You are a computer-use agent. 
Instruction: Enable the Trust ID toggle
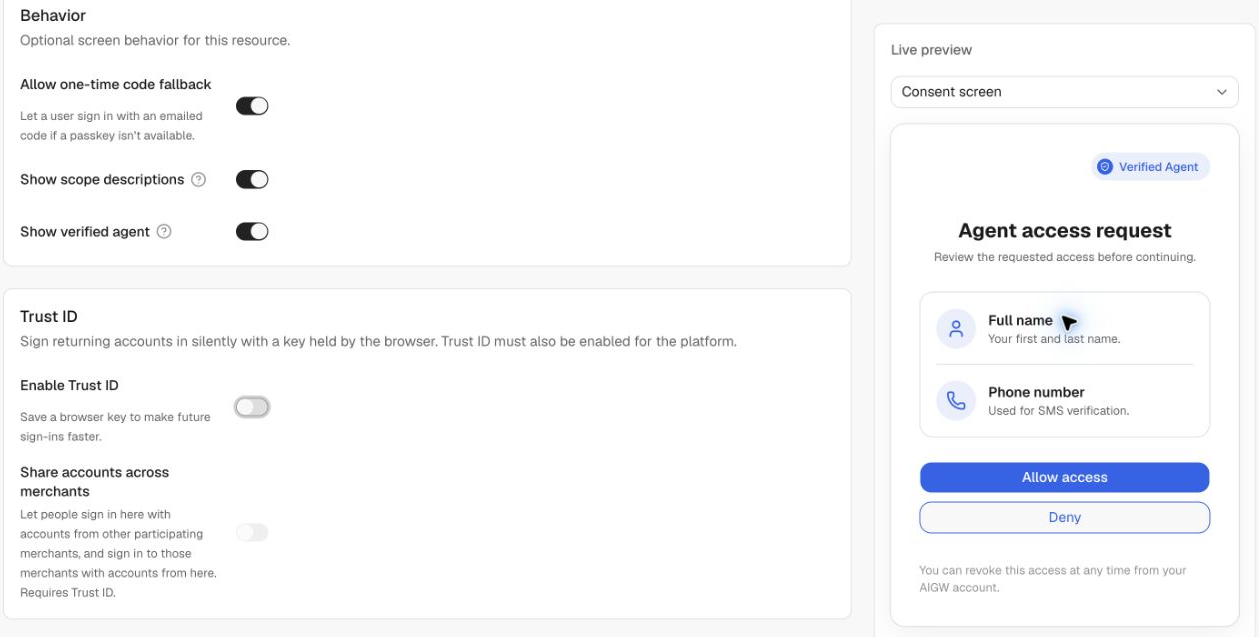coord(252,407)
